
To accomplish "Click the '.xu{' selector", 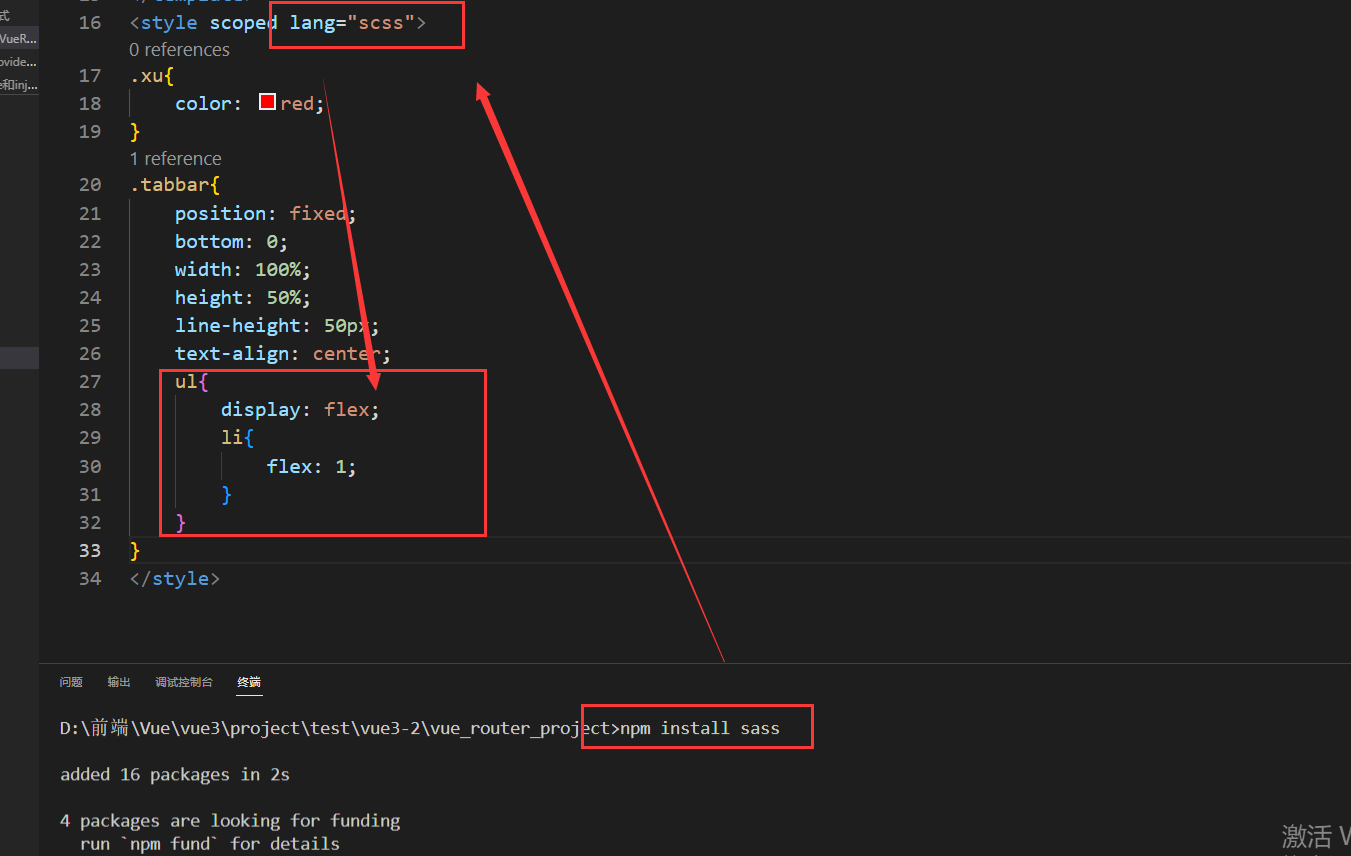I will [x=152, y=75].
